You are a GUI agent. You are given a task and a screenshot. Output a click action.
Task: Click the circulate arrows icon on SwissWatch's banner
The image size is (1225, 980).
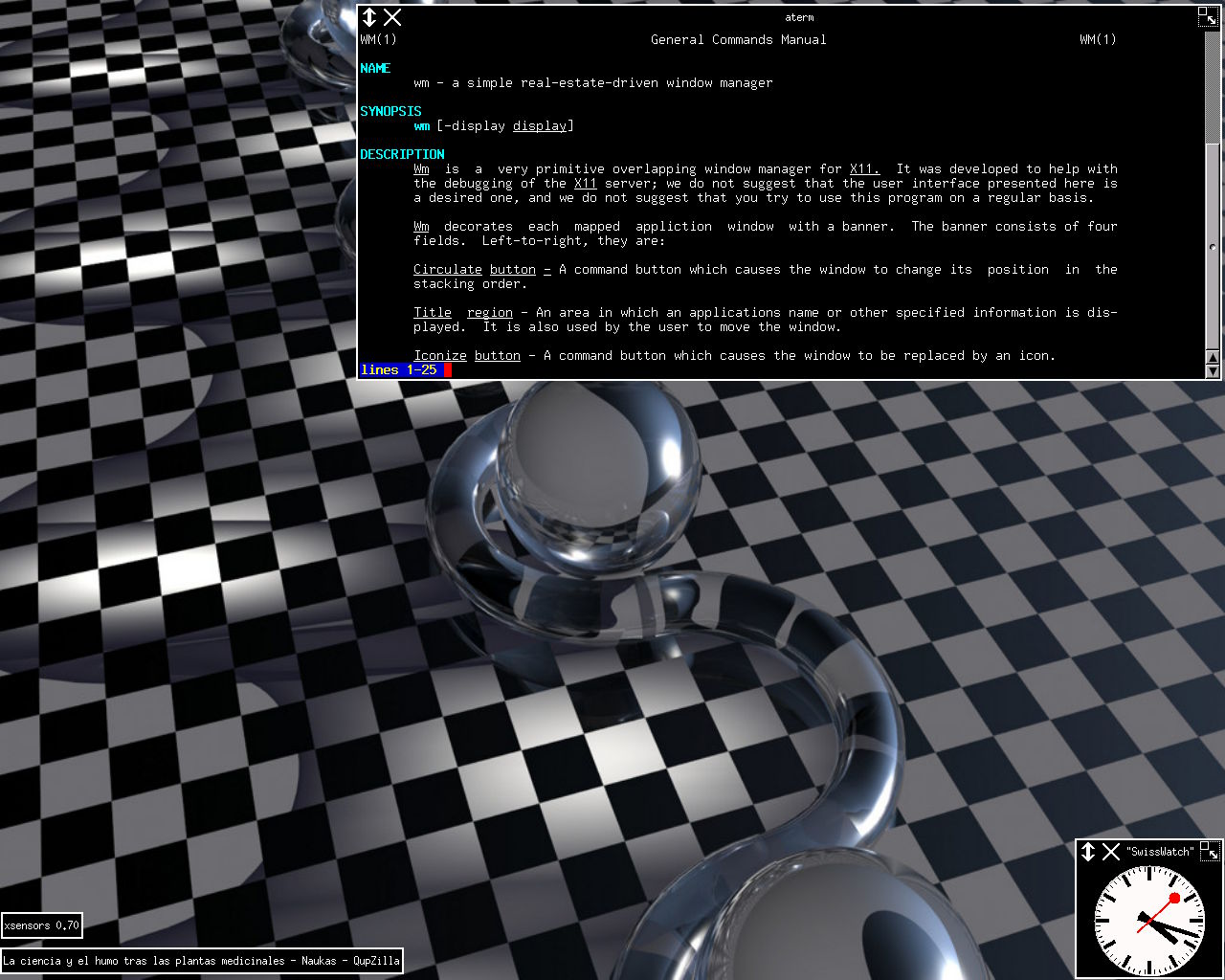1088,852
